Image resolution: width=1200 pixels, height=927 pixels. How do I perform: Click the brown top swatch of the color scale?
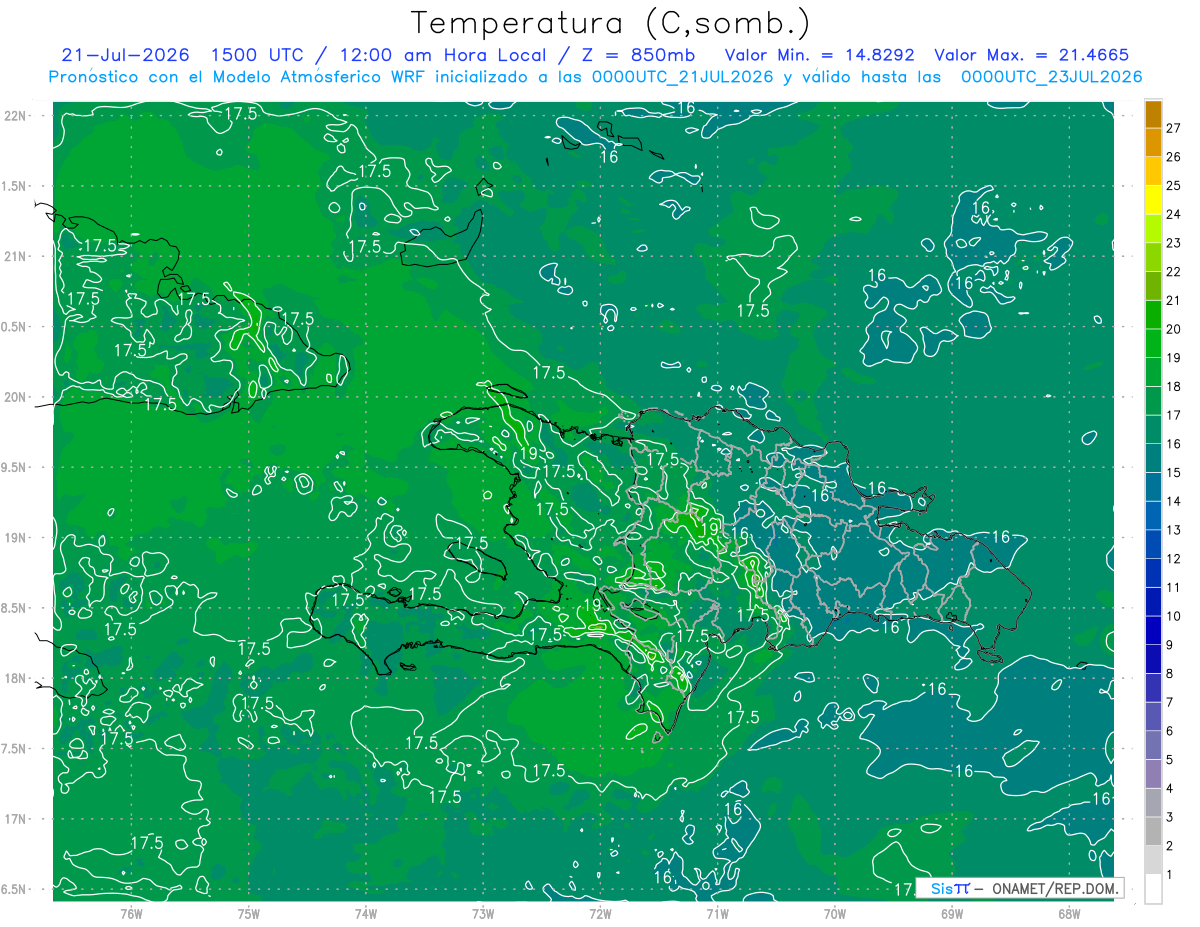point(1153,114)
